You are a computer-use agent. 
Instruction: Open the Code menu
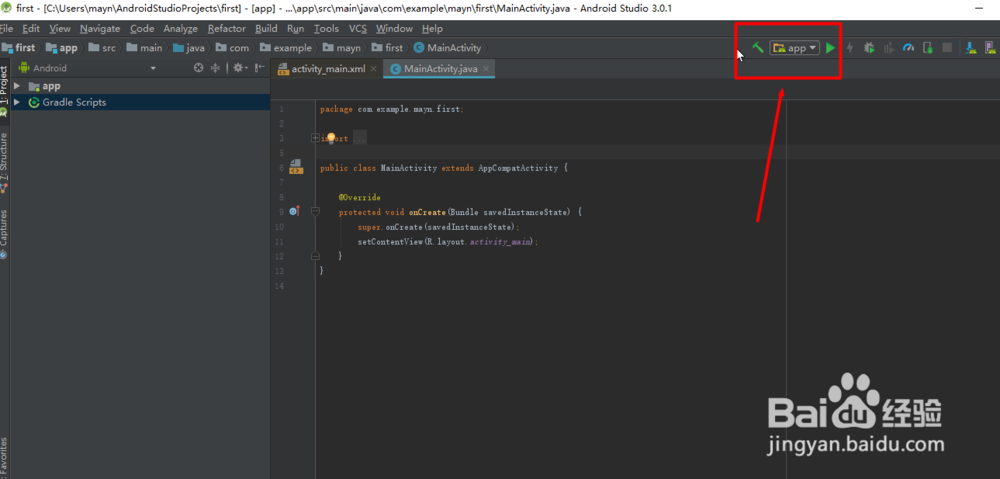[x=142, y=29]
